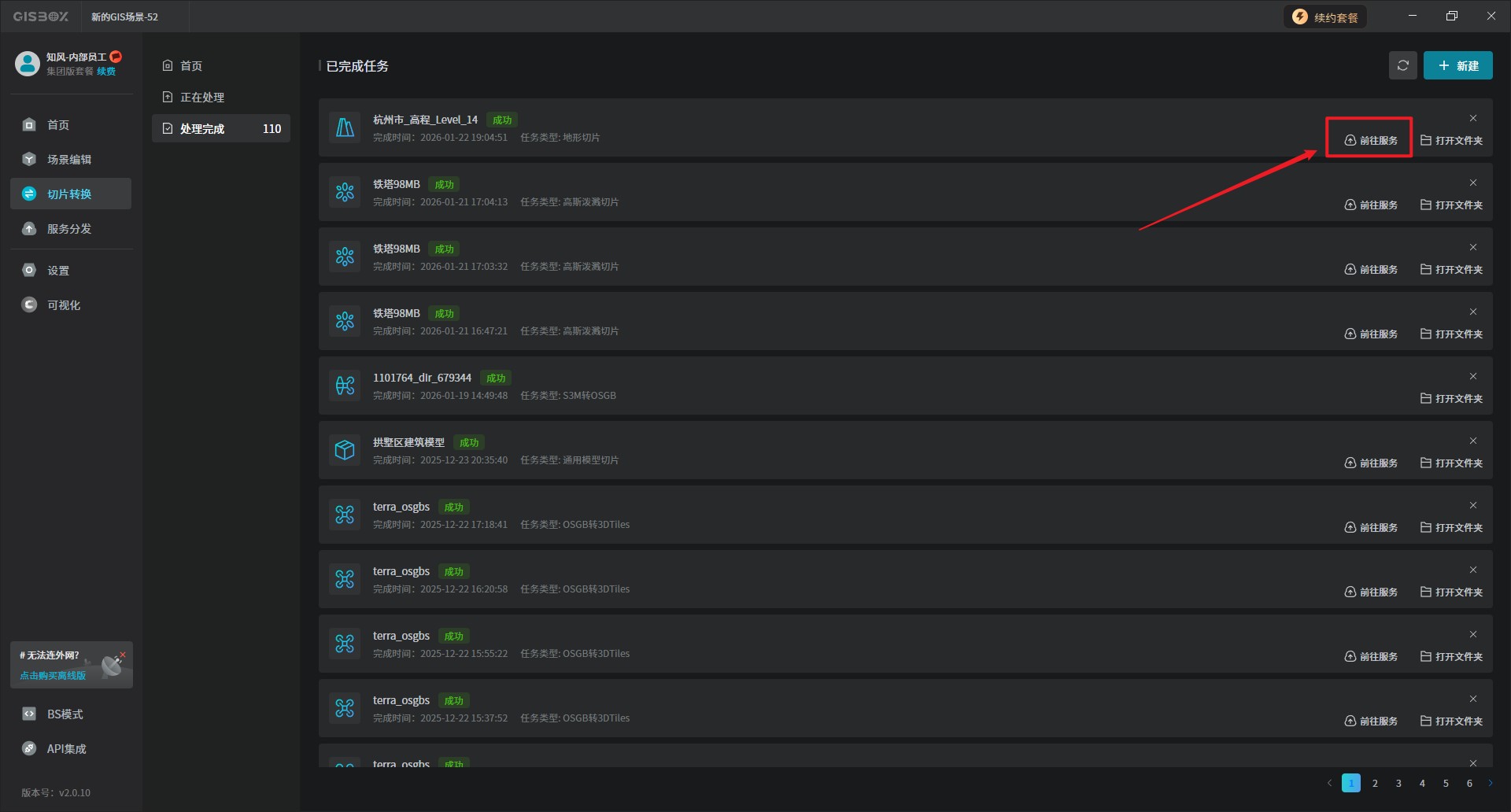Click the cube icon of 拱墅区建筑模型
This screenshot has width=1511, height=812.
click(345, 450)
